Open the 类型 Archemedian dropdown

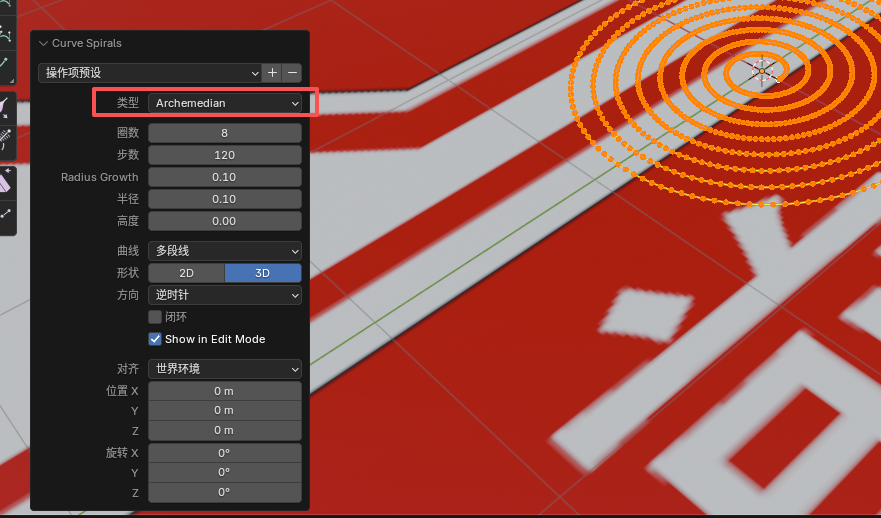225,103
